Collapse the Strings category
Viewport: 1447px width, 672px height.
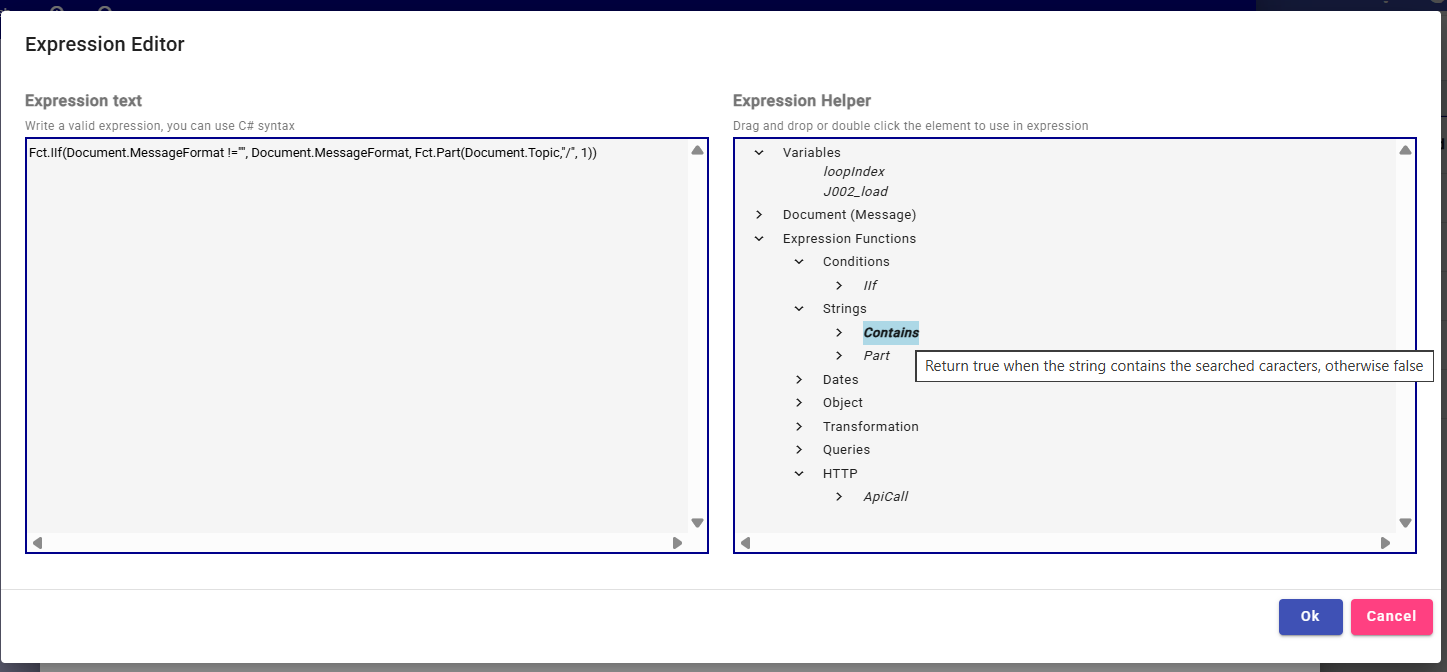799,309
